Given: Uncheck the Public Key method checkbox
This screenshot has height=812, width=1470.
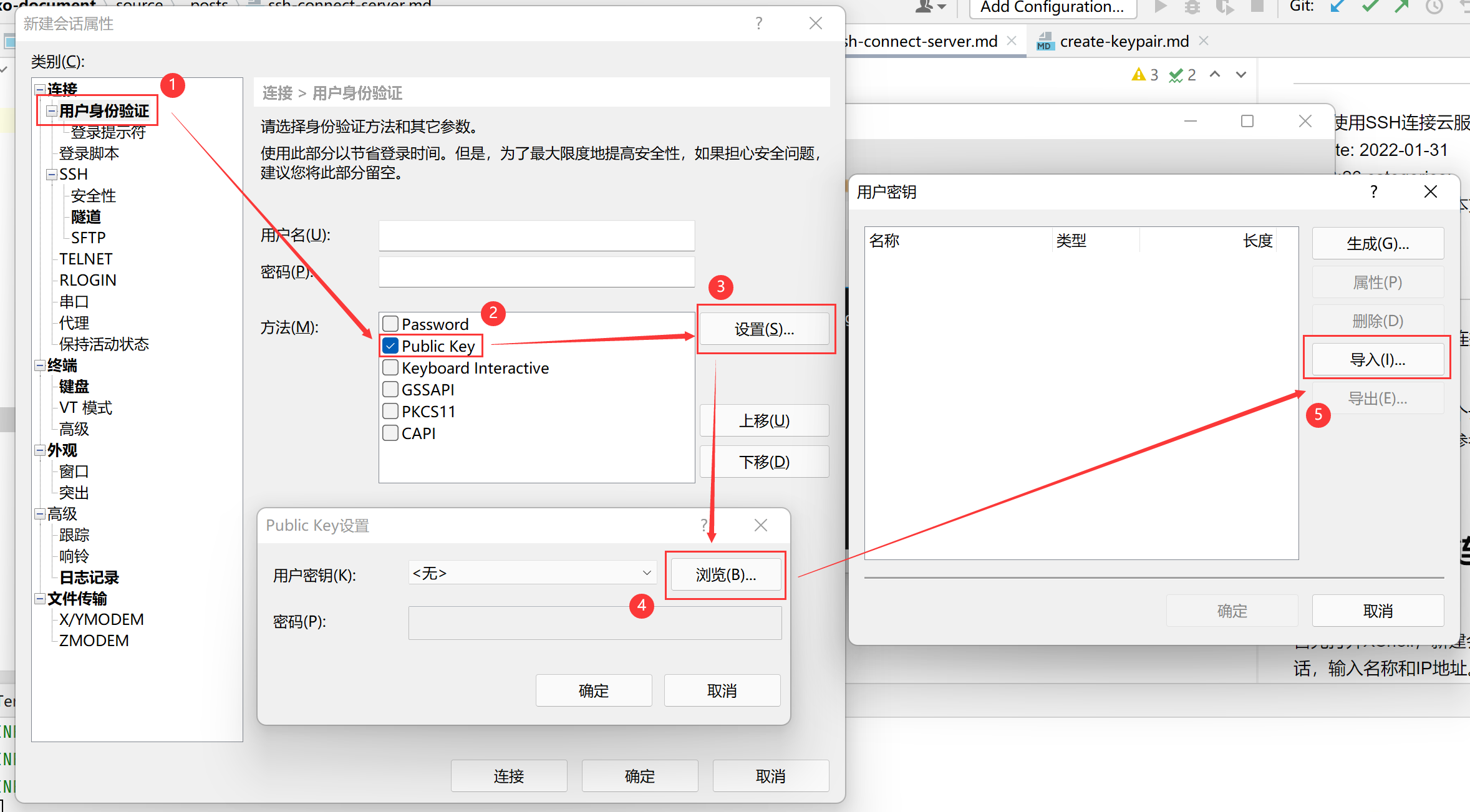Looking at the screenshot, I should tap(390, 346).
